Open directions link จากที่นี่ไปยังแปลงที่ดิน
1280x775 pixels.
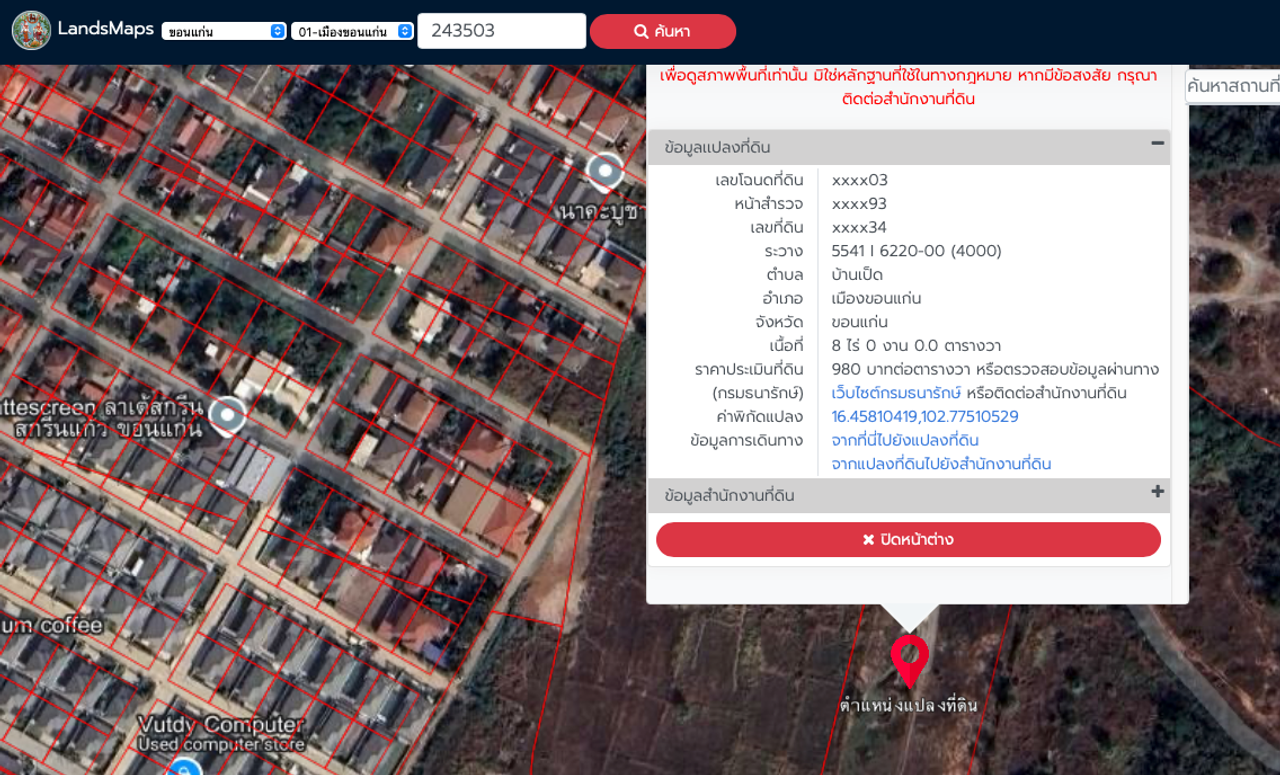click(905, 440)
